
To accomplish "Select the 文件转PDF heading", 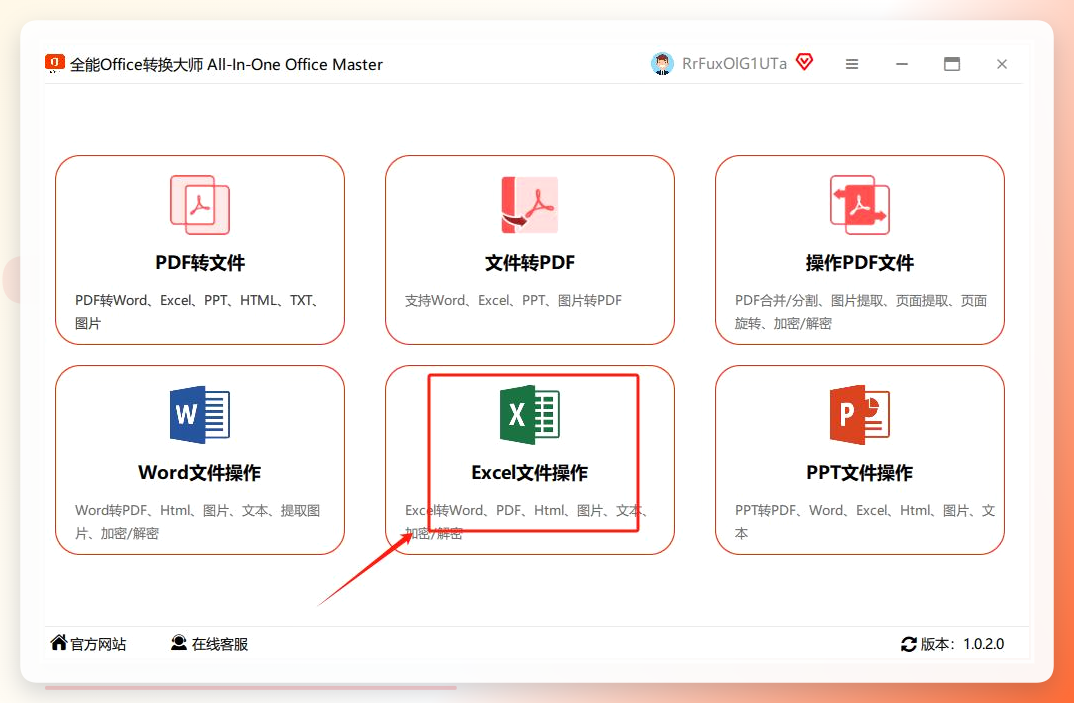I will click(529, 262).
